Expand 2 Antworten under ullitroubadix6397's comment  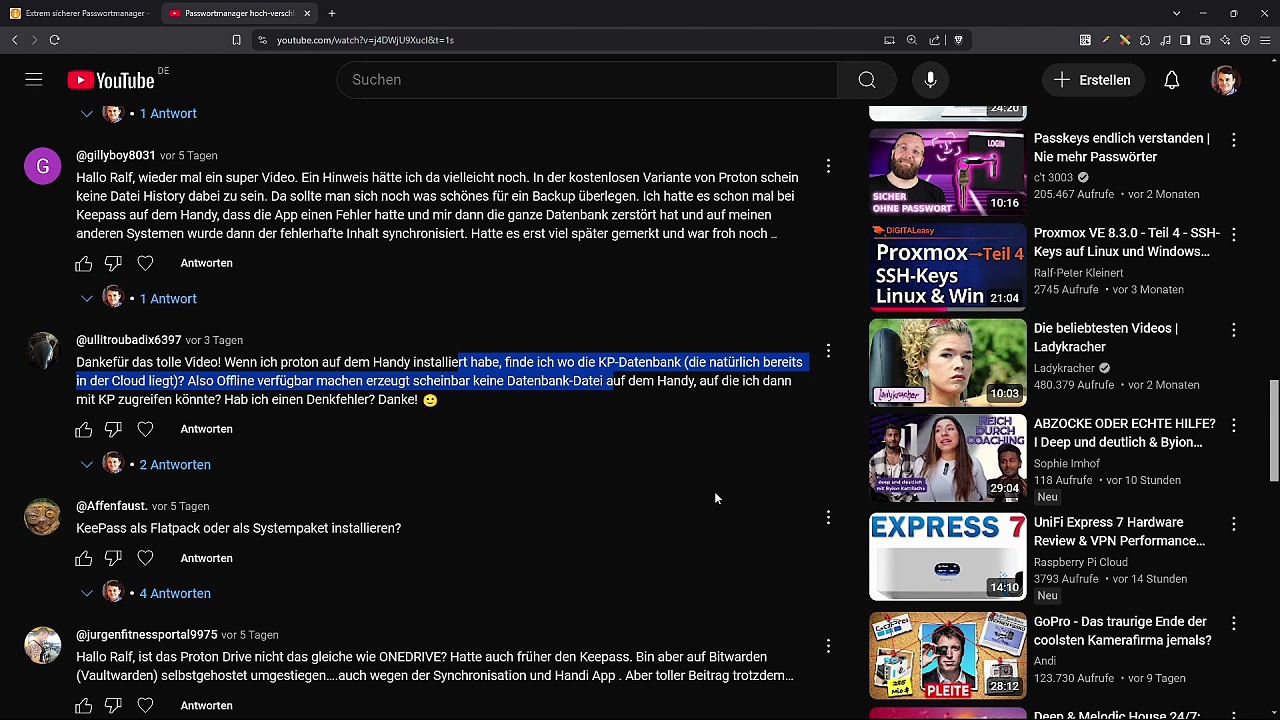click(174, 465)
